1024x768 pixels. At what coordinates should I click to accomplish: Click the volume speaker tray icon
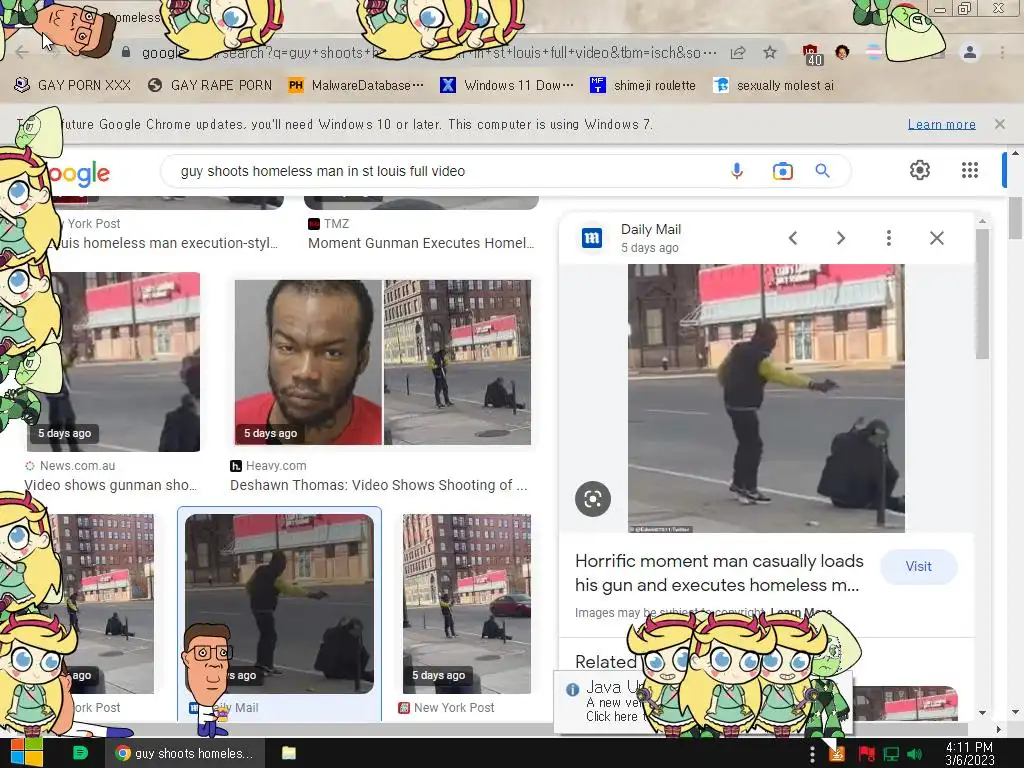pos(914,754)
